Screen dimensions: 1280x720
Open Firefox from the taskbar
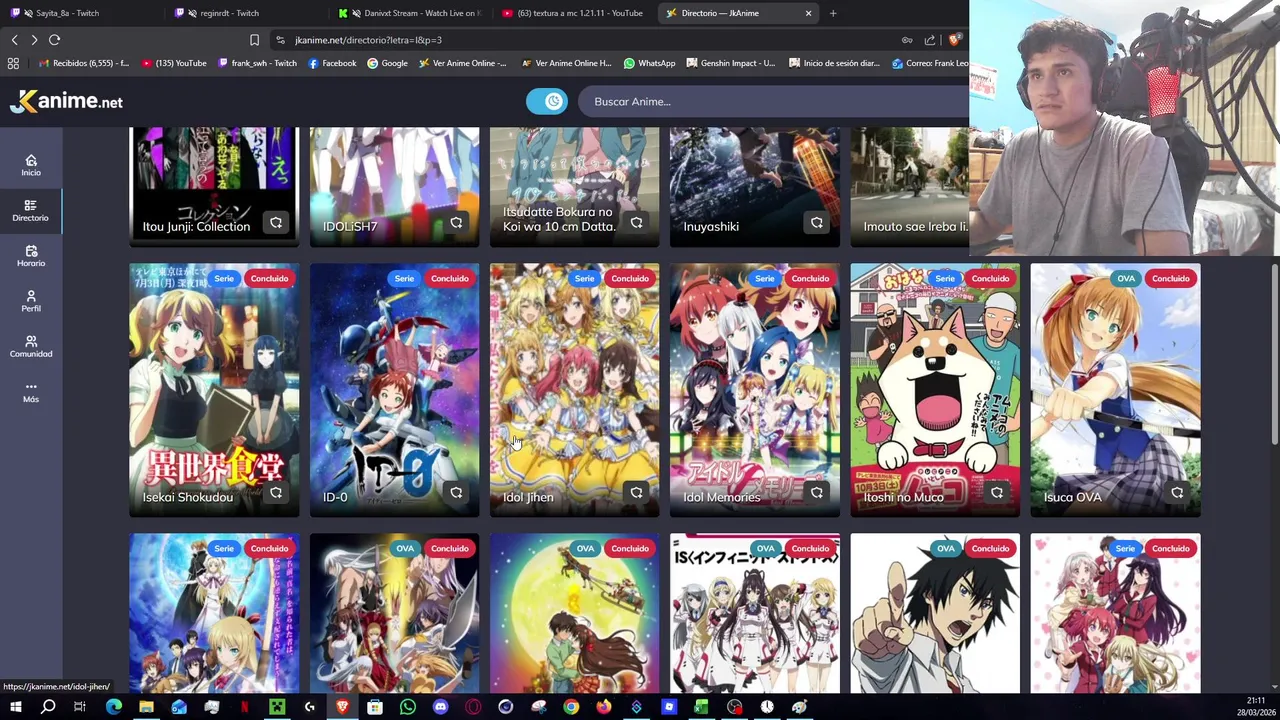coord(603,707)
